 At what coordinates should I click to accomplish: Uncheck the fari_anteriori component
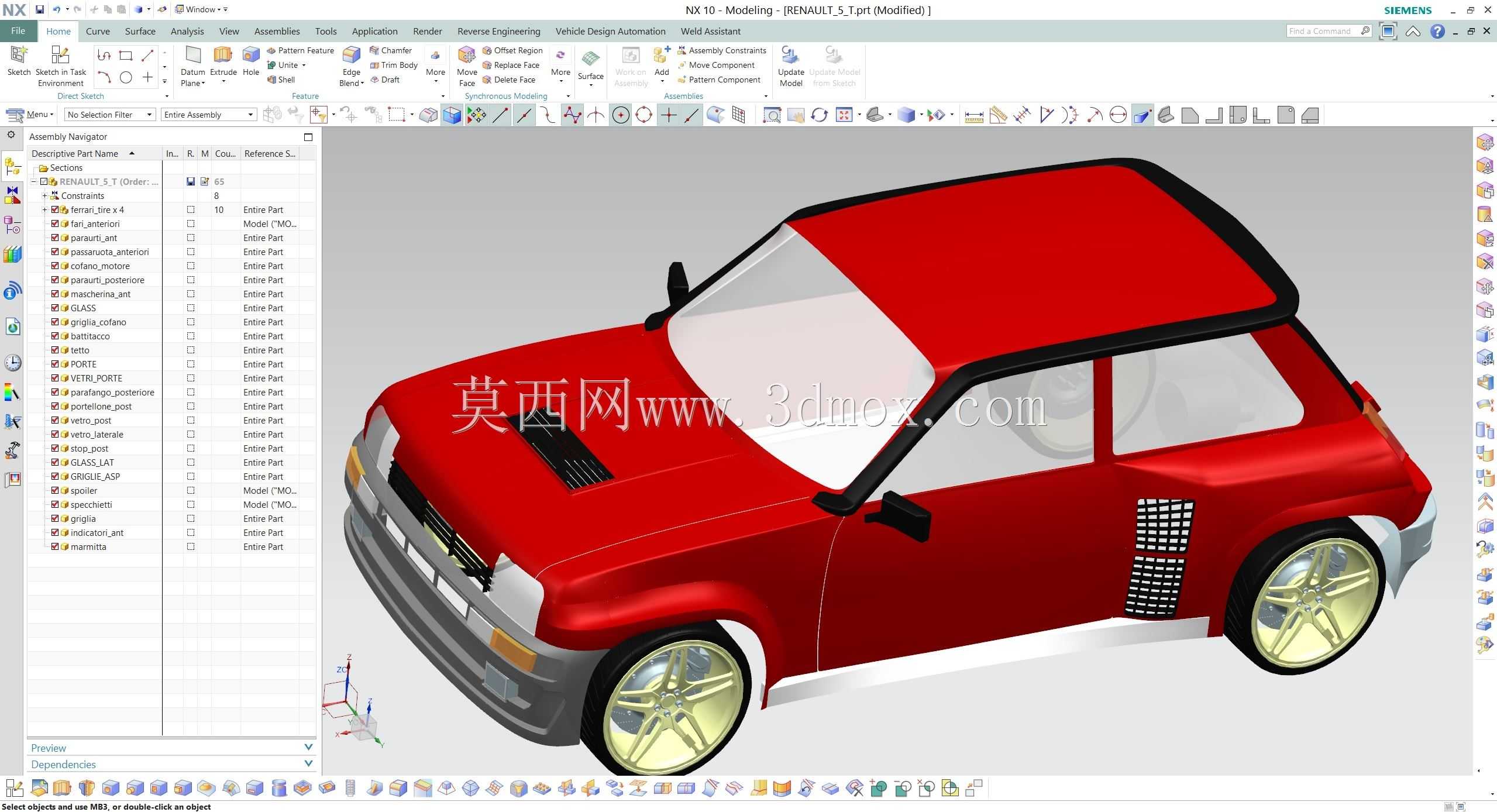pyautogui.click(x=55, y=223)
